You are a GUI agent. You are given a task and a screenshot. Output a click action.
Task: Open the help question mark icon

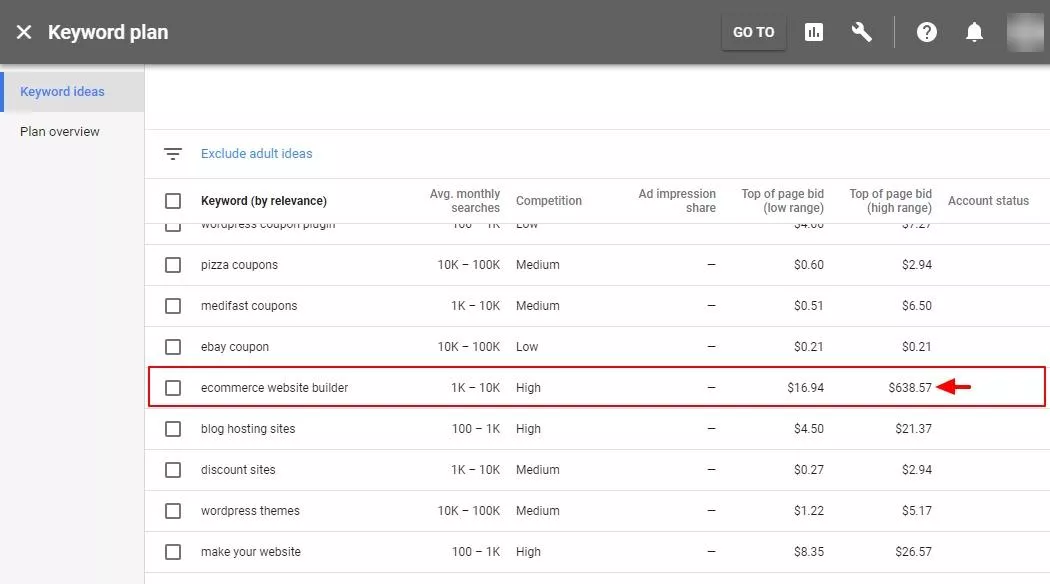coord(927,32)
